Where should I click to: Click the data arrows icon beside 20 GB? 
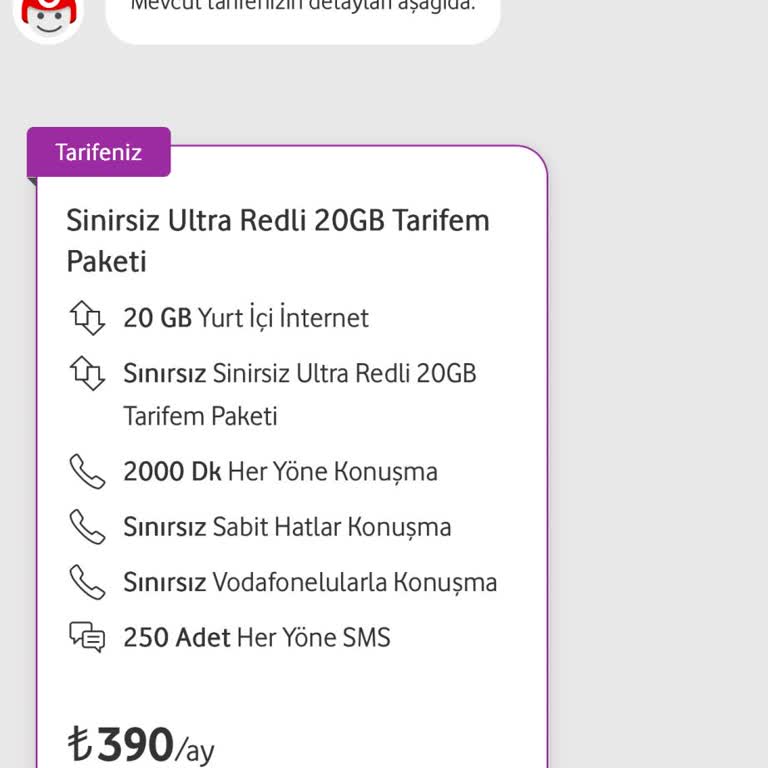(x=87, y=318)
